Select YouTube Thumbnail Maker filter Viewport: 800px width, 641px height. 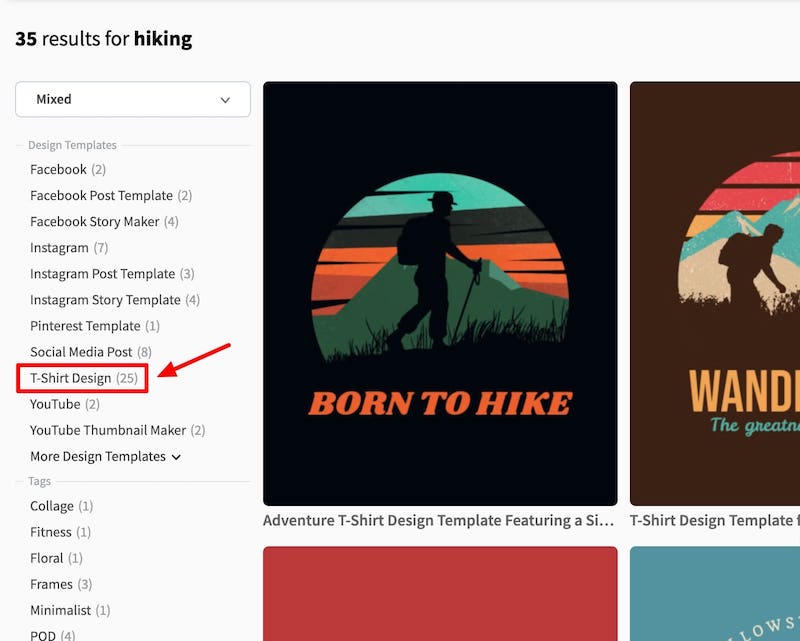click(108, 431)
